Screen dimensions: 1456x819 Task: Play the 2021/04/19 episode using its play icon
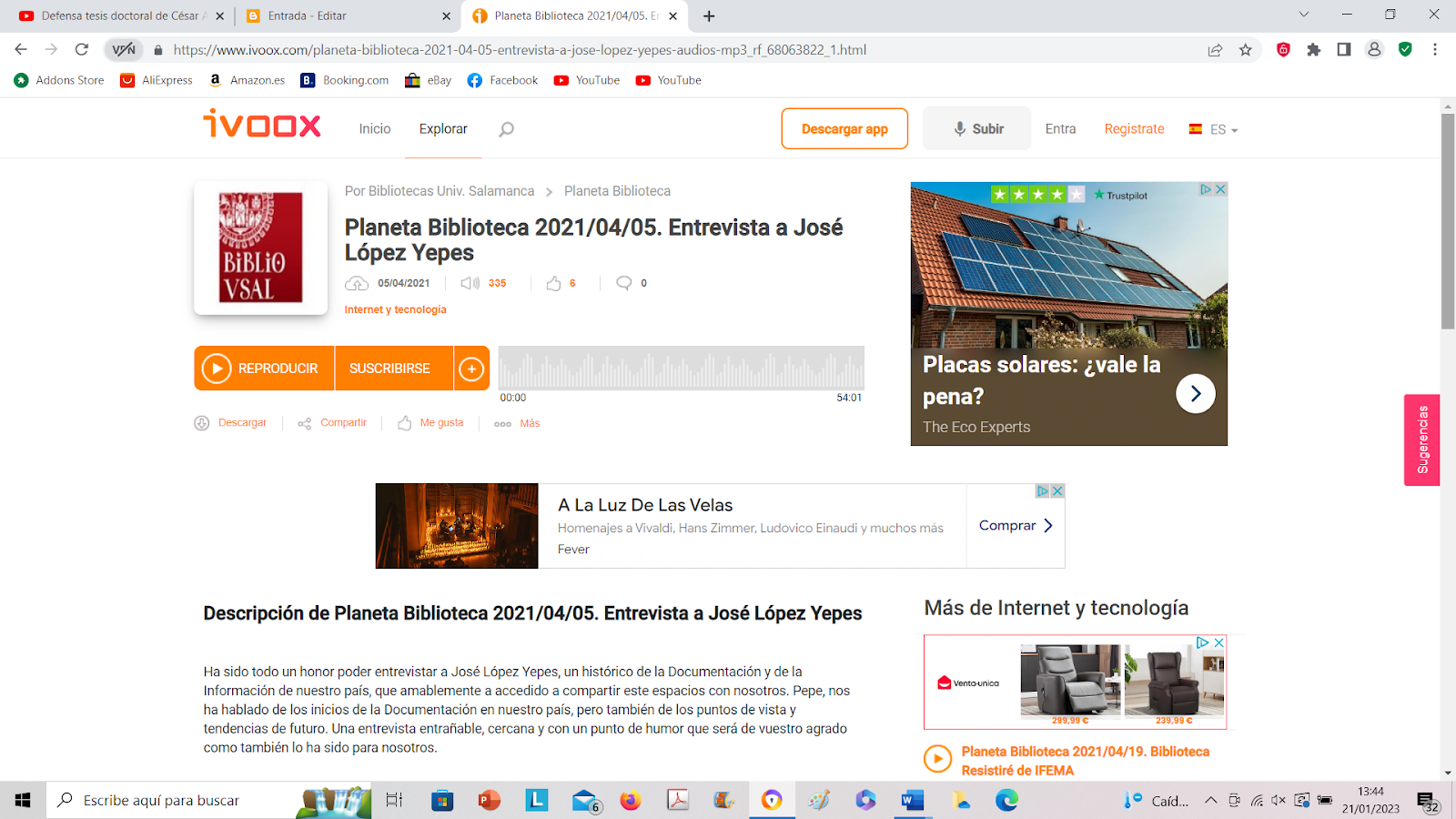coord(937,759)
